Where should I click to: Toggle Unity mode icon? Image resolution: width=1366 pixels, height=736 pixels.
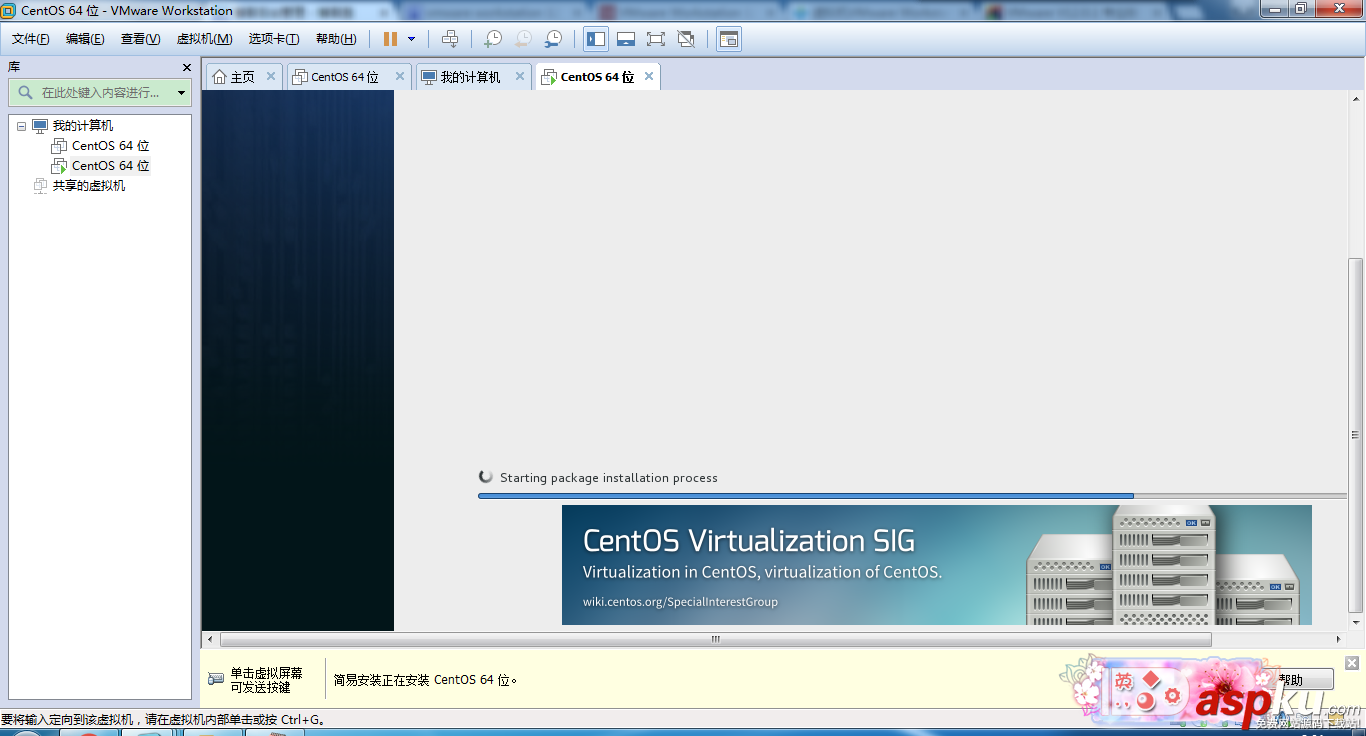point(686,39)
